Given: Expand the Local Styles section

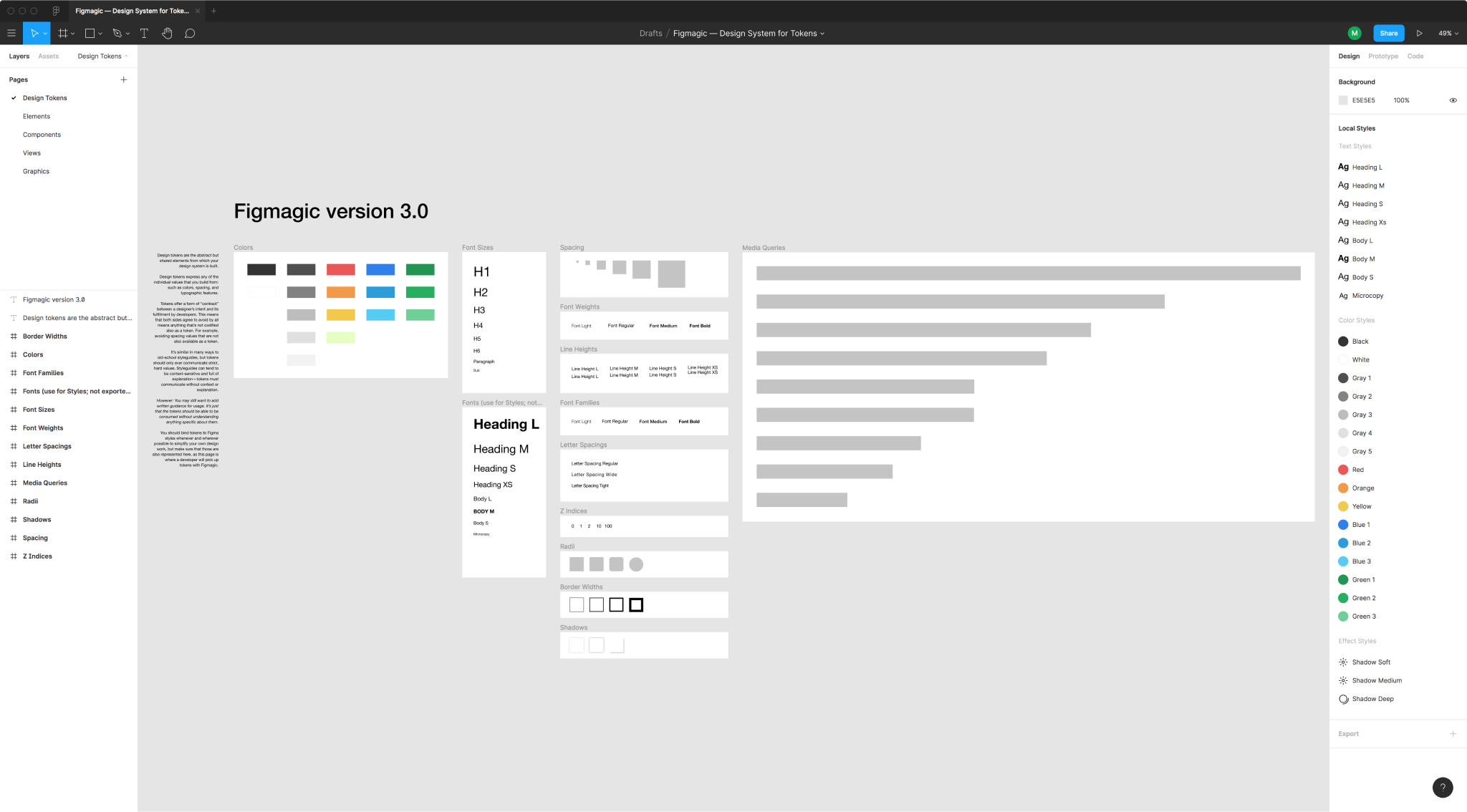Looking at the screenshot, I should click(x=1357, y=128).
